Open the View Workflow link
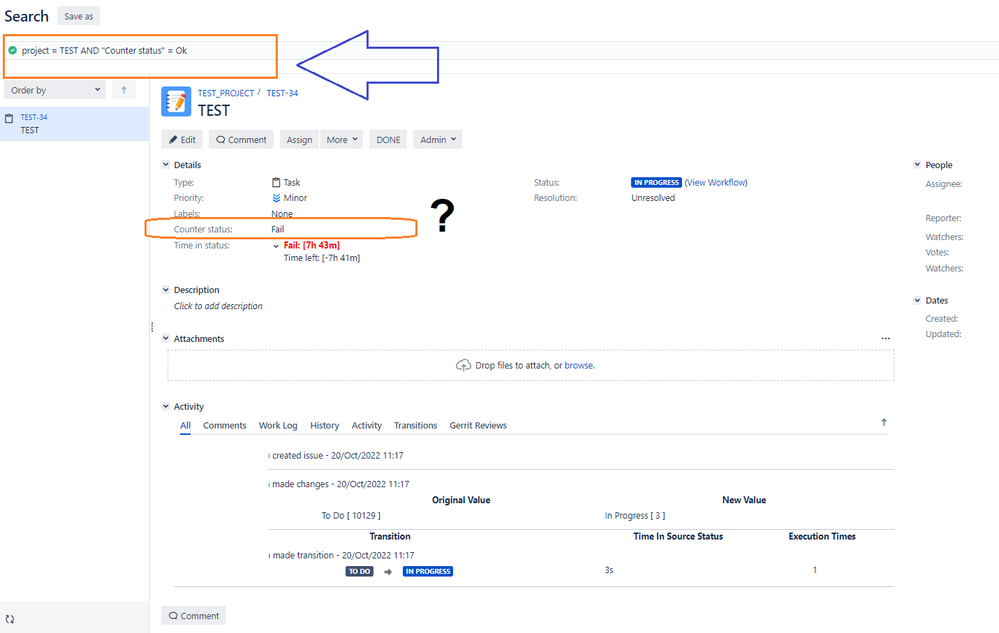 pyautogui.click(x=716, y=182)
